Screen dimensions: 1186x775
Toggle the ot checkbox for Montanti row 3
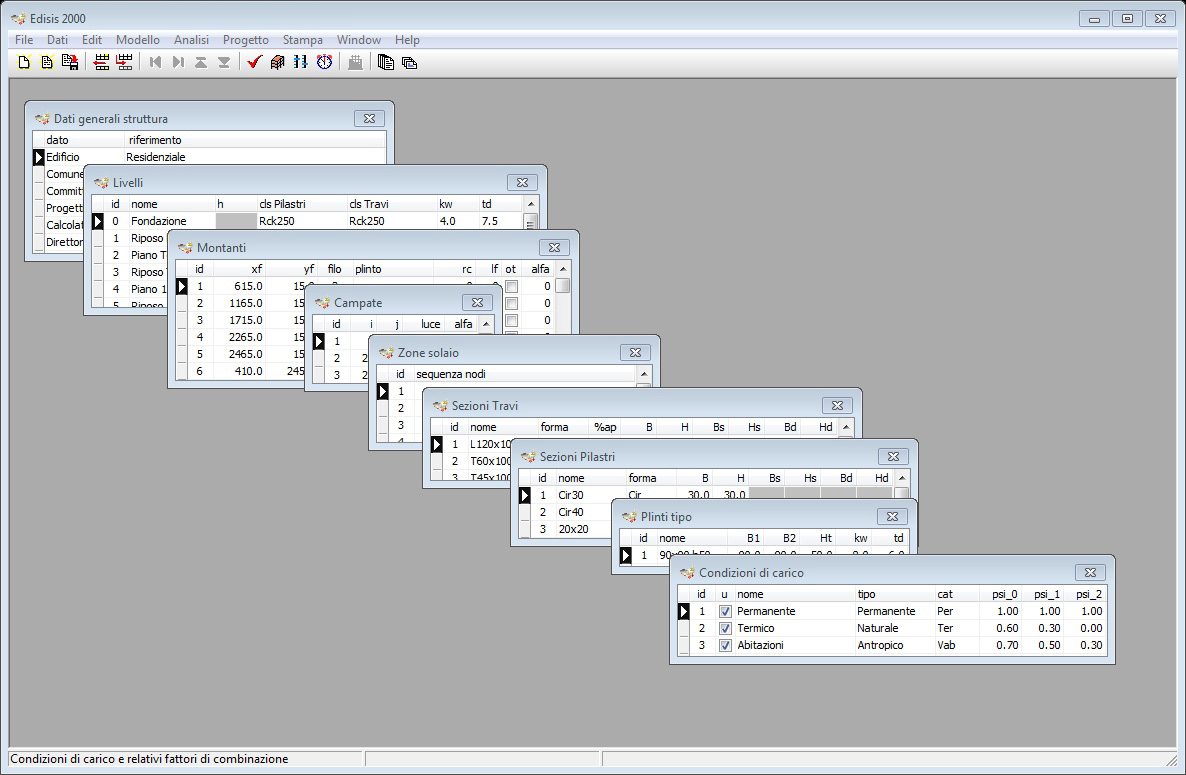(512, 321)
